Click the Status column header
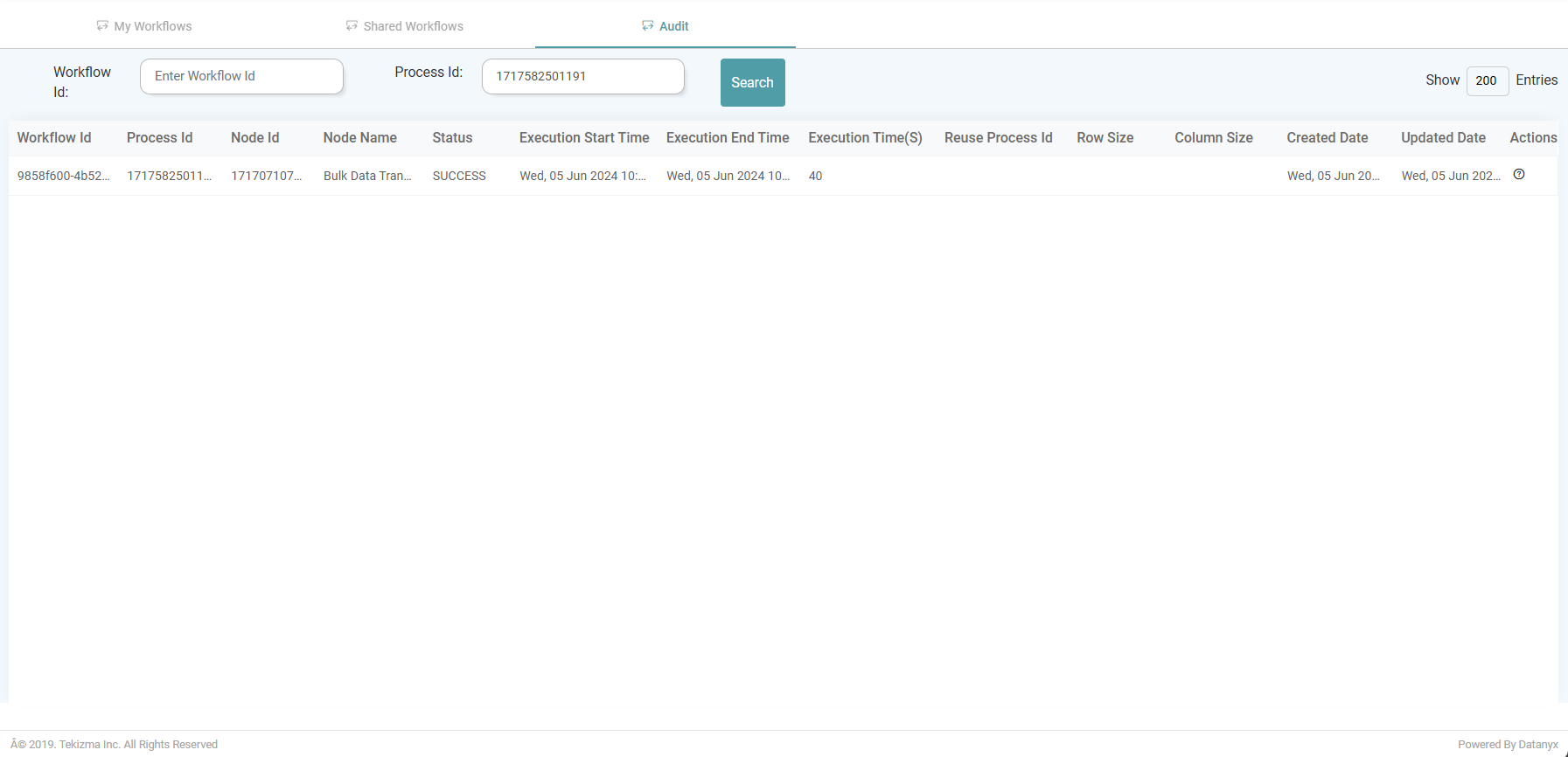Screen dimensions: 1568x757 point(452,138)
